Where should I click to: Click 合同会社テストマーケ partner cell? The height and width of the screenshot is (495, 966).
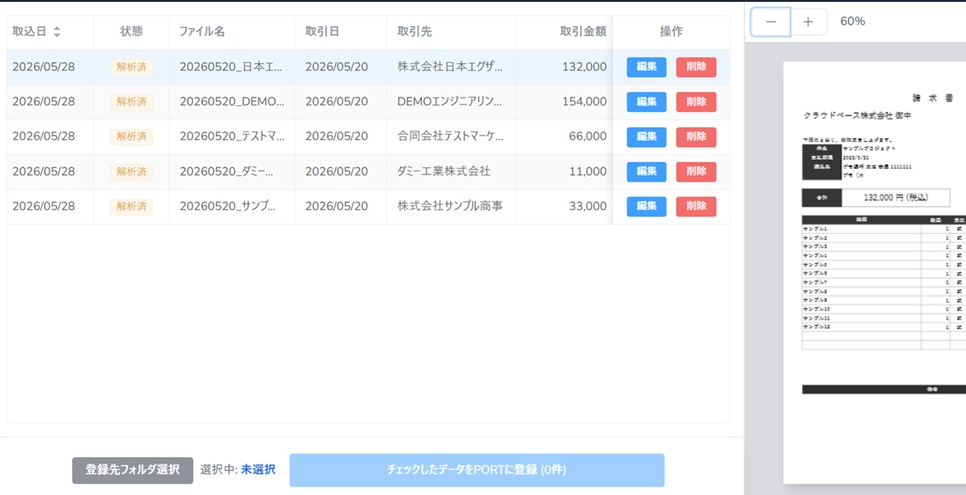(450, 137)
